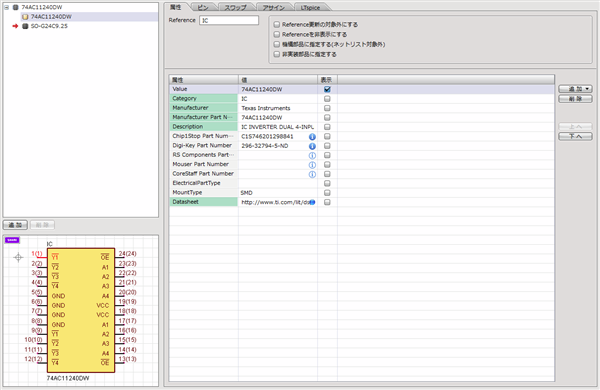Viewport: 600px width, 390px height.
Task: Enable Referenceを非表示にする checkbox
Action: tap(277, 34)
